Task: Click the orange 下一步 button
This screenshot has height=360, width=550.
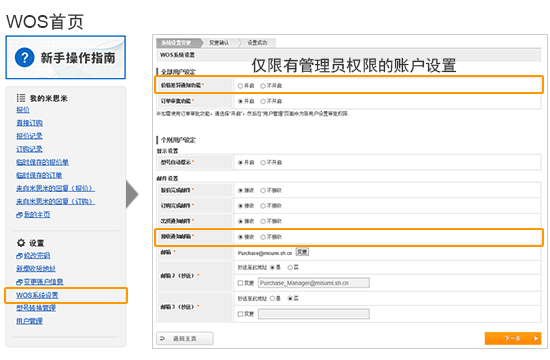Action: 513,338
